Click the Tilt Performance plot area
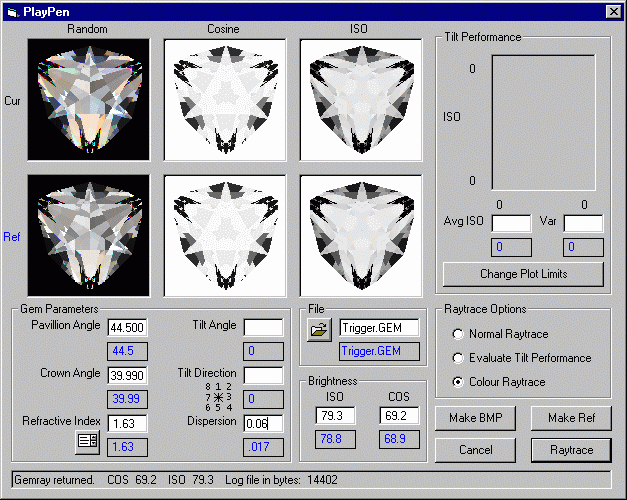This screenshot has height=500, width=627. (x=543, y=123)
